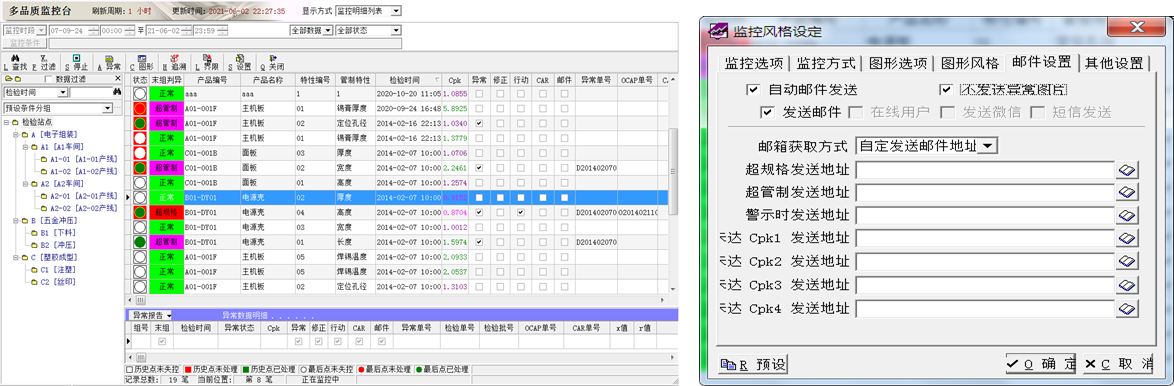This screenshot has width=1174, height=386.
Task: Open the 异常报告 dropdown
Action: [x=170, y=316]
